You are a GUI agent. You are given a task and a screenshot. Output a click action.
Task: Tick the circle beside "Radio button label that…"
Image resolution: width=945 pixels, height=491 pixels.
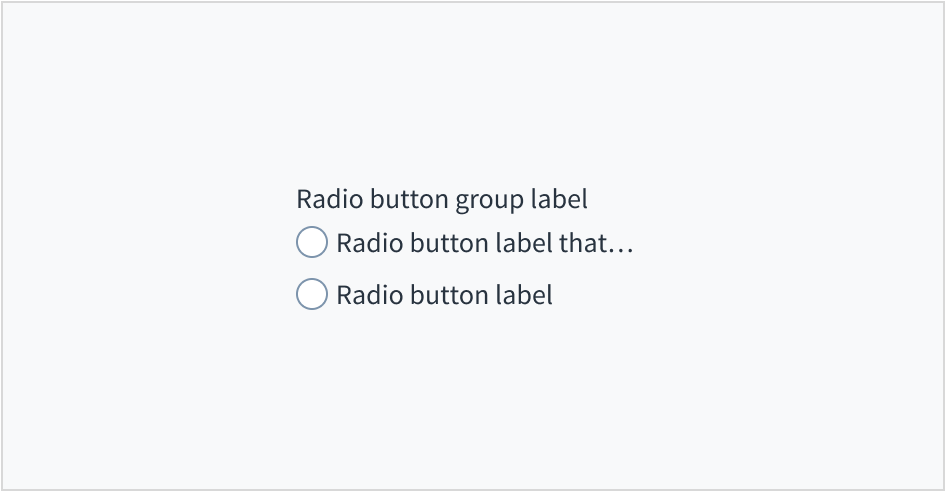[312, 243]
